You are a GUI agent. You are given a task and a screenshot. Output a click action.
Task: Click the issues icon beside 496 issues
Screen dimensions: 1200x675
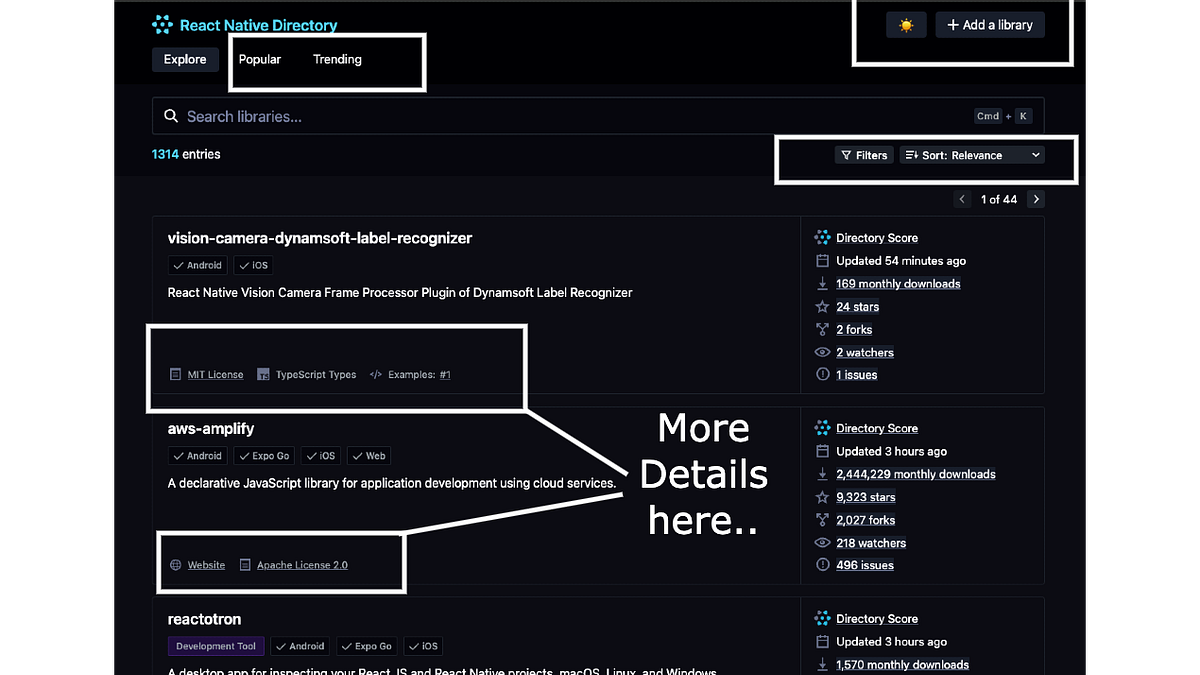[822, 565]
